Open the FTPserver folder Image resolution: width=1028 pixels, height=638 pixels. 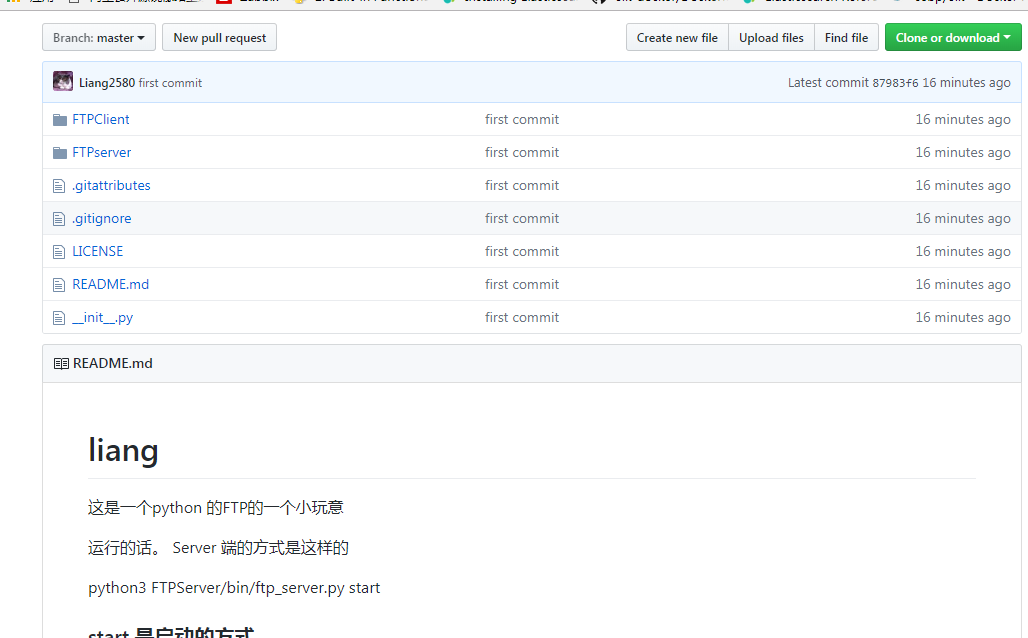[x=102, y=152]
